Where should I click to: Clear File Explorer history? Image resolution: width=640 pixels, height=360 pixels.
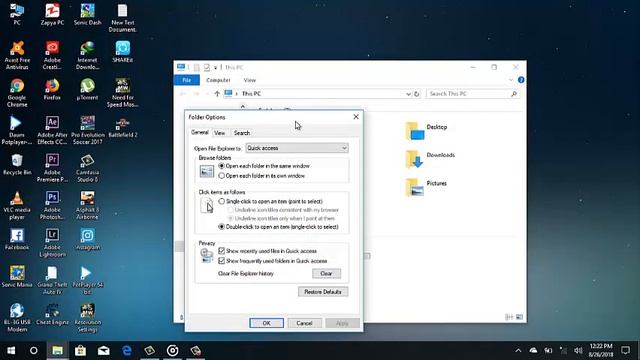tap(327, 273)
